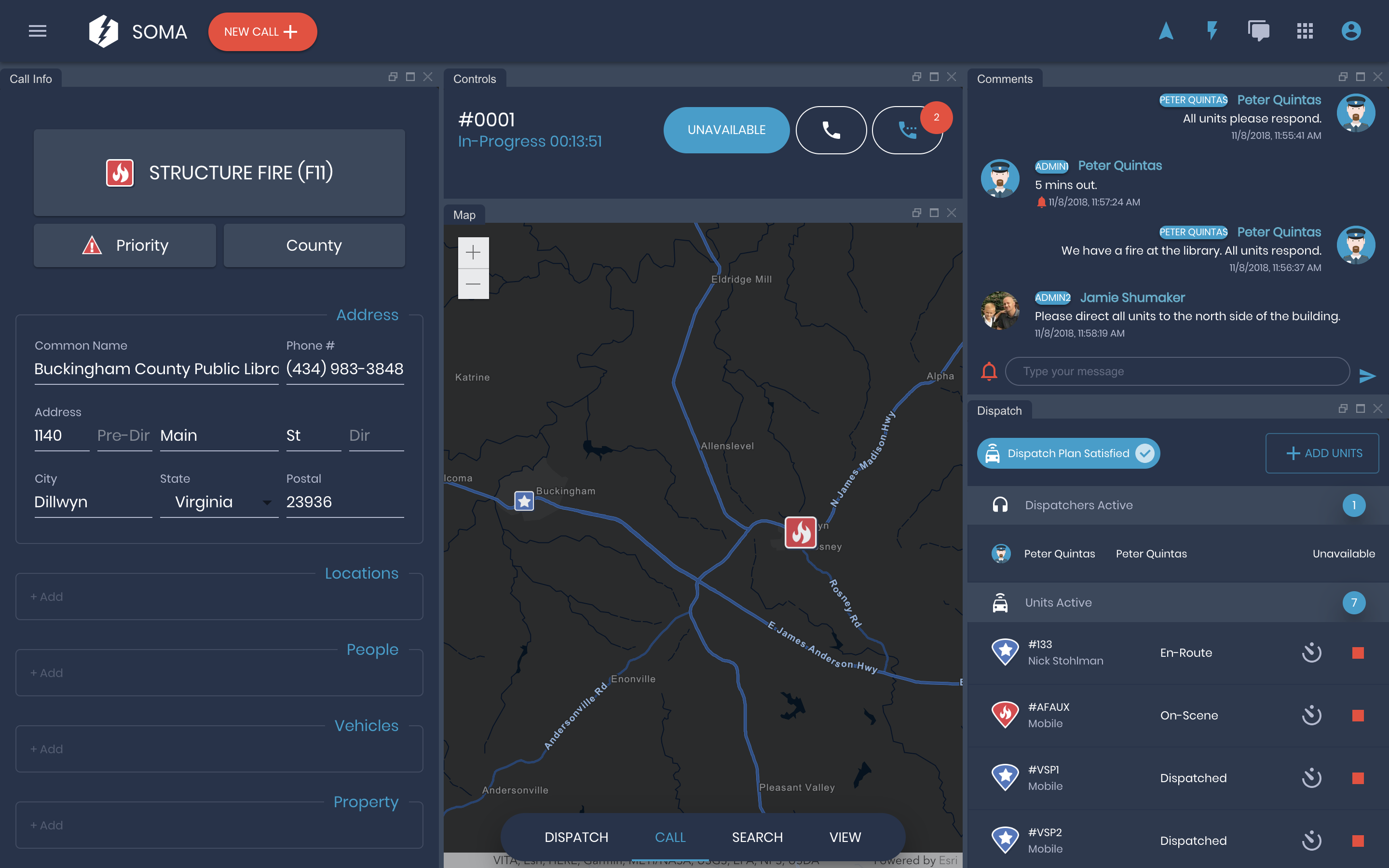The width and height of the screenshot is (1389, 868).
Task: Click the fire incident marker on map
Action: [x=801, y=532]
